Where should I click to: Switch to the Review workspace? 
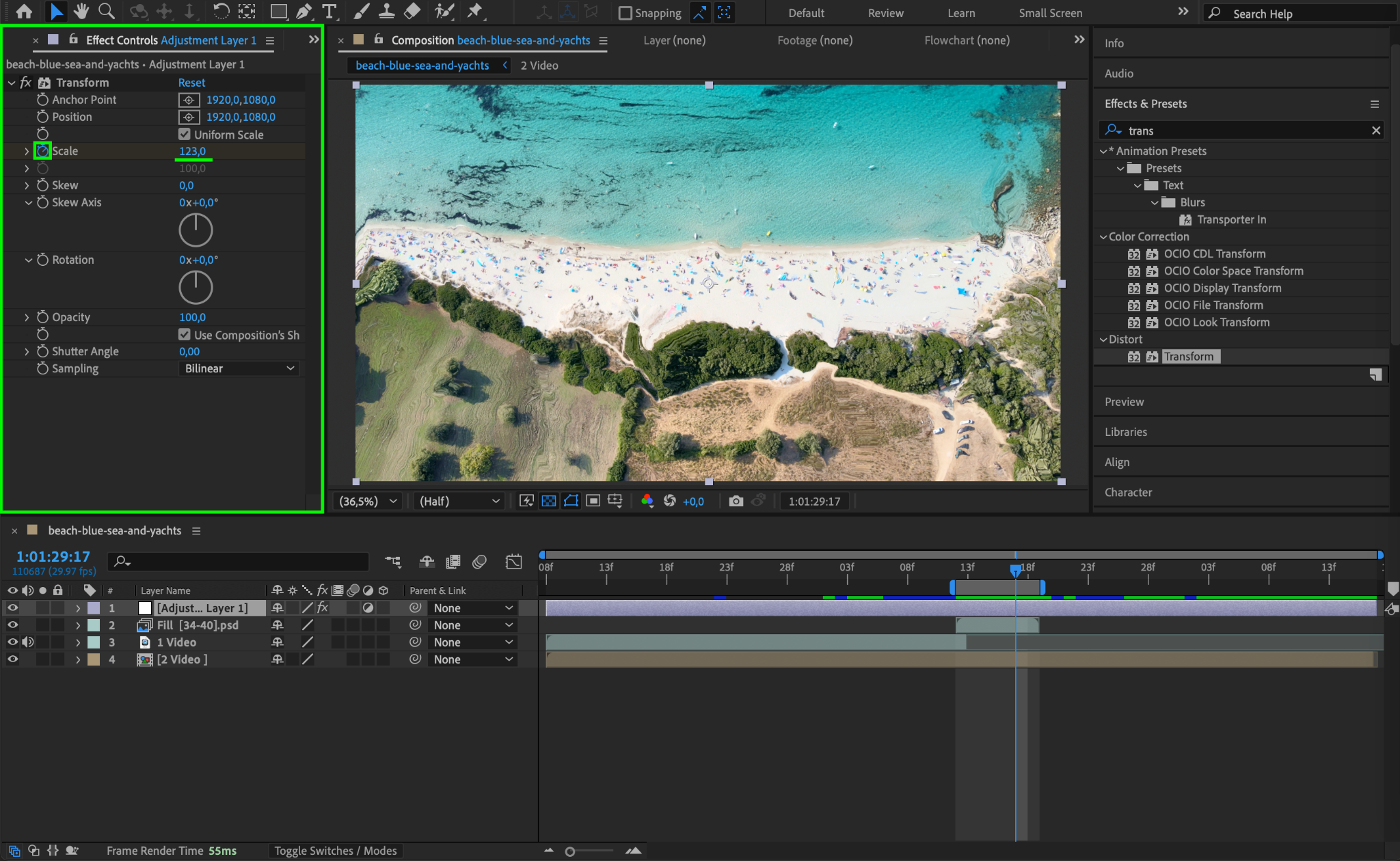pos(885,13)
